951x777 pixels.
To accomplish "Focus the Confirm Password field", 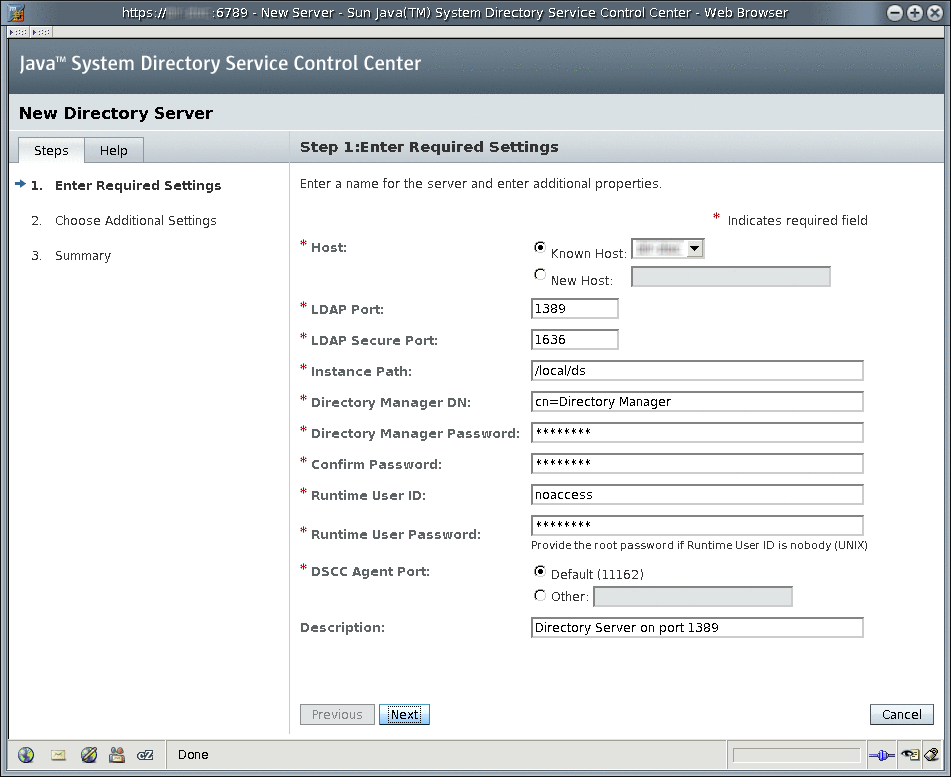I will (x=697, y=463).
